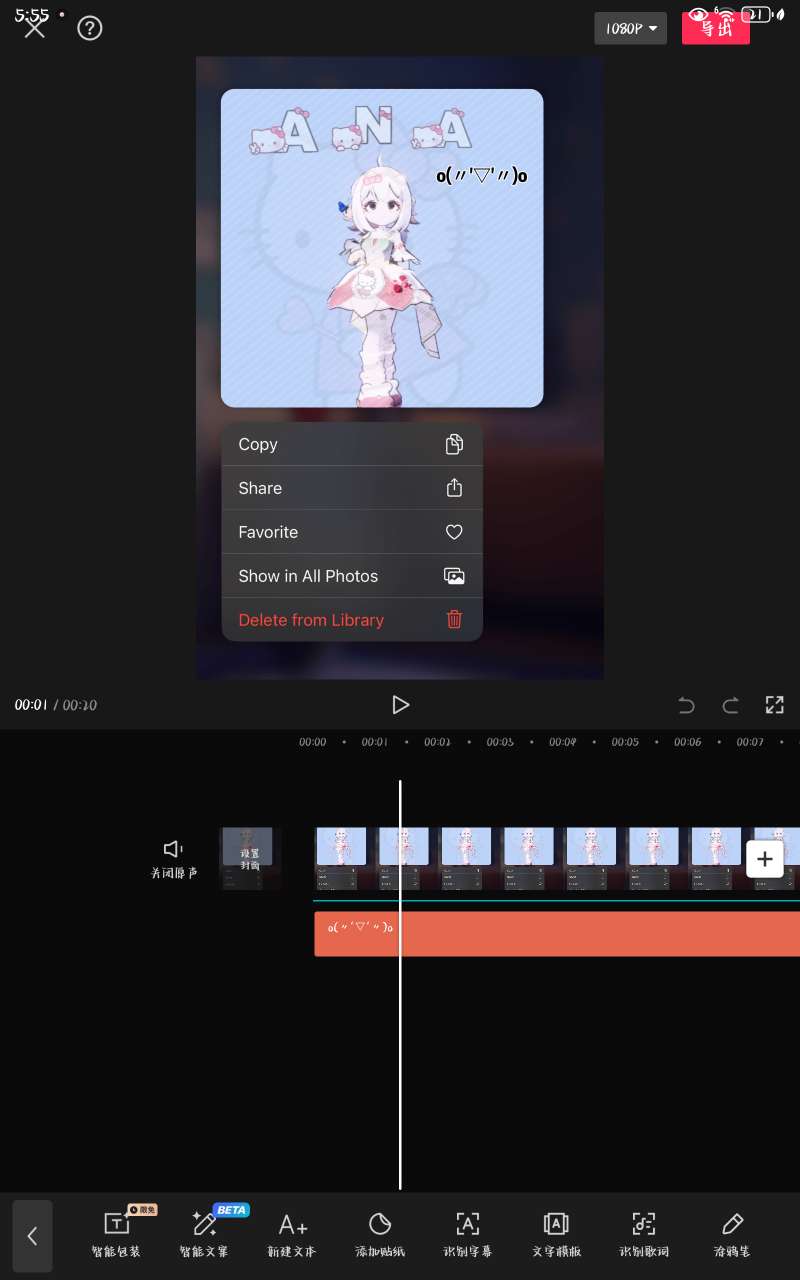Tap the red export button
This screenshot has height=1280, width=800.
point(716,28)
